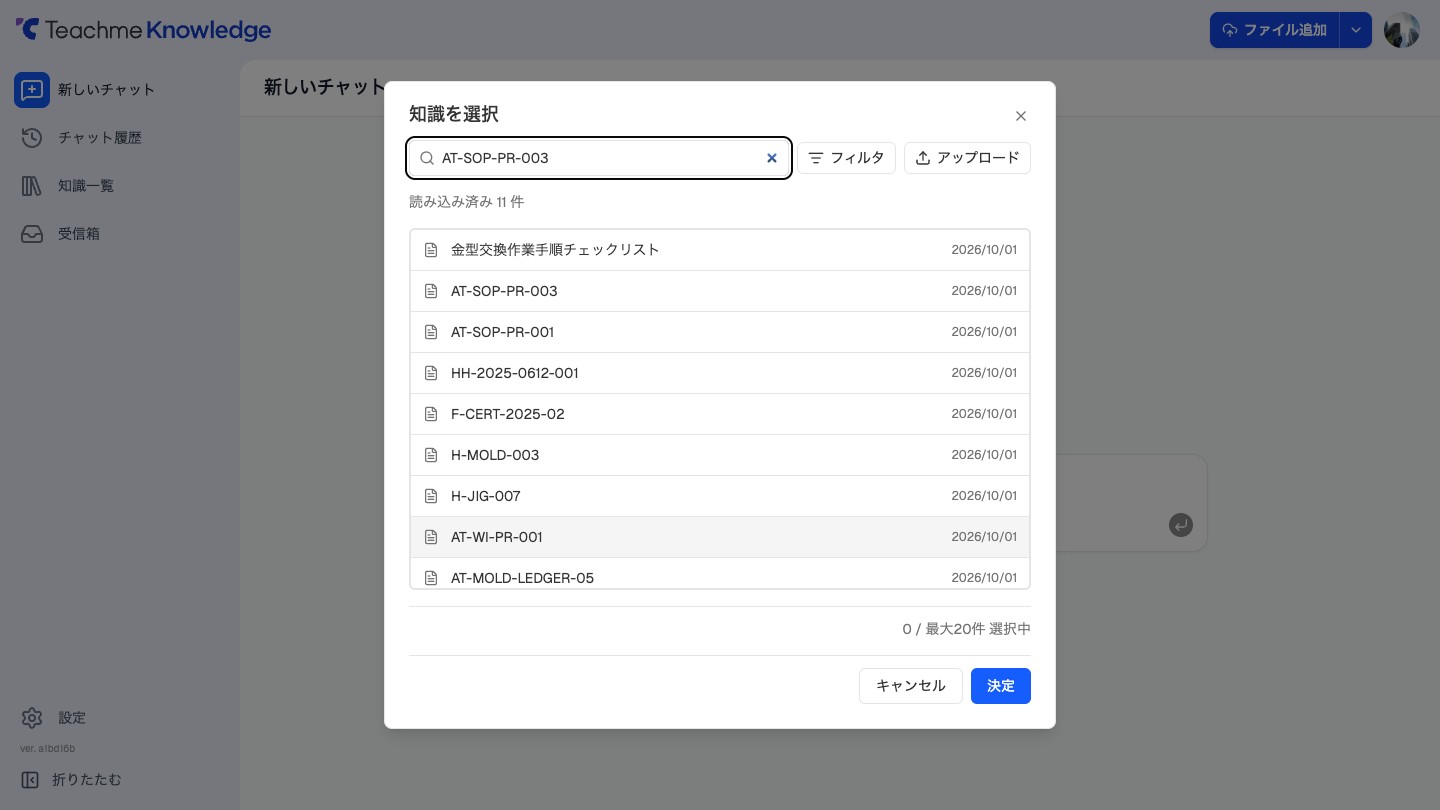Collapse the sidebar with 折りたたむ
The width and height of the screenshot is (1440, 810).
point(72,779)
